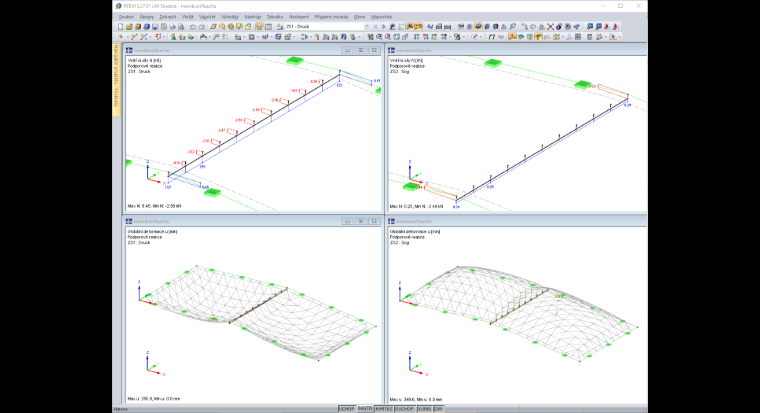Click the red X delete icon at toolbar end
This screenshot has height=413, width=760.
(613, 37)
